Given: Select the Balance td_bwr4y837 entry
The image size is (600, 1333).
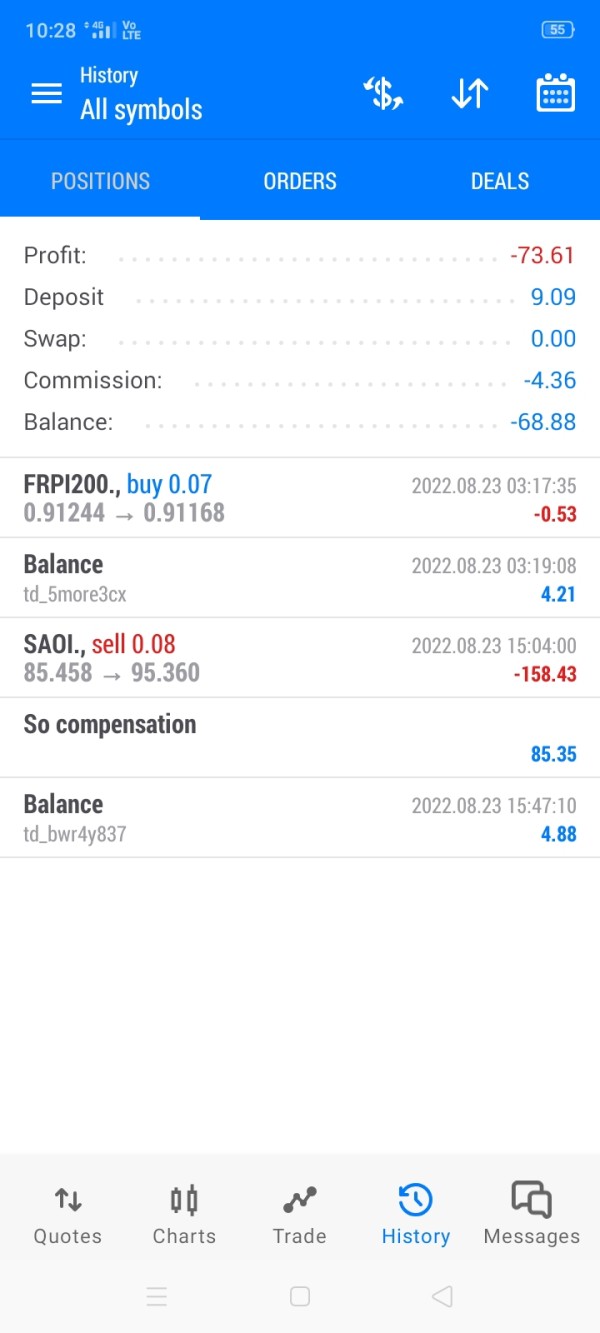Looking at the screenshot, I should [x=300, y=818].
